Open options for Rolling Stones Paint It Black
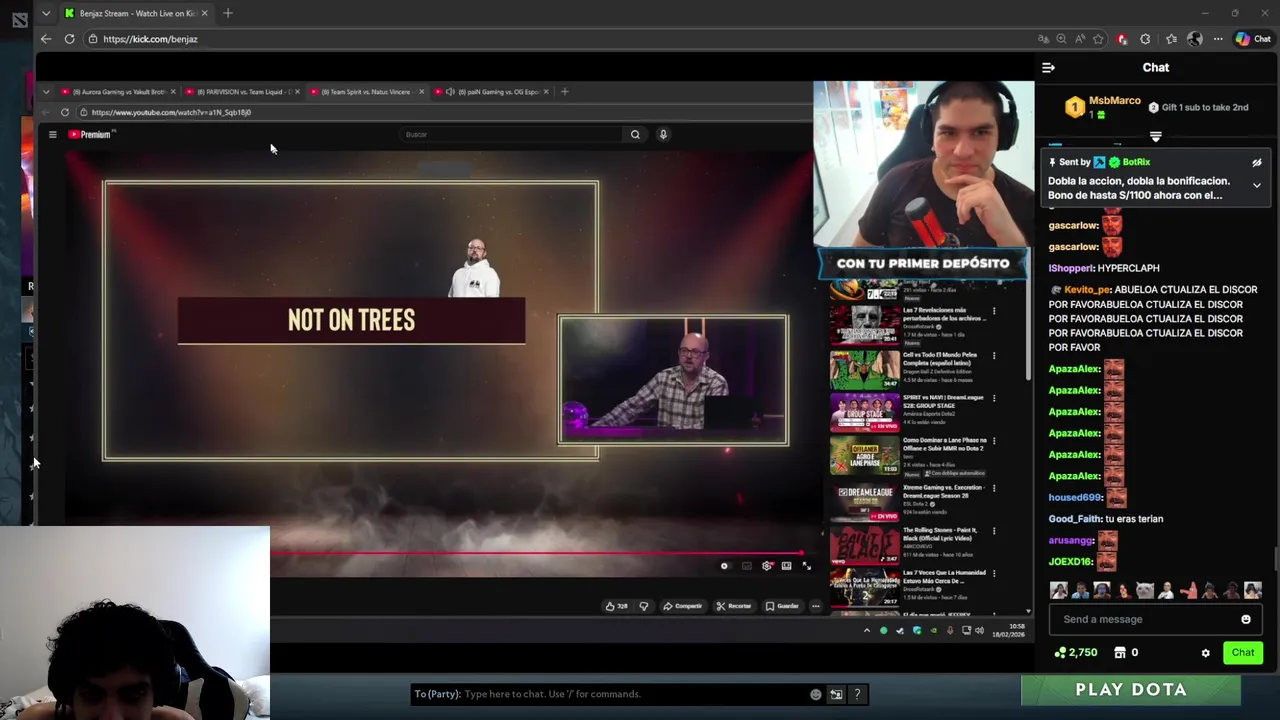This screenshot has height=720, width=1280. [x=994, y=531]
